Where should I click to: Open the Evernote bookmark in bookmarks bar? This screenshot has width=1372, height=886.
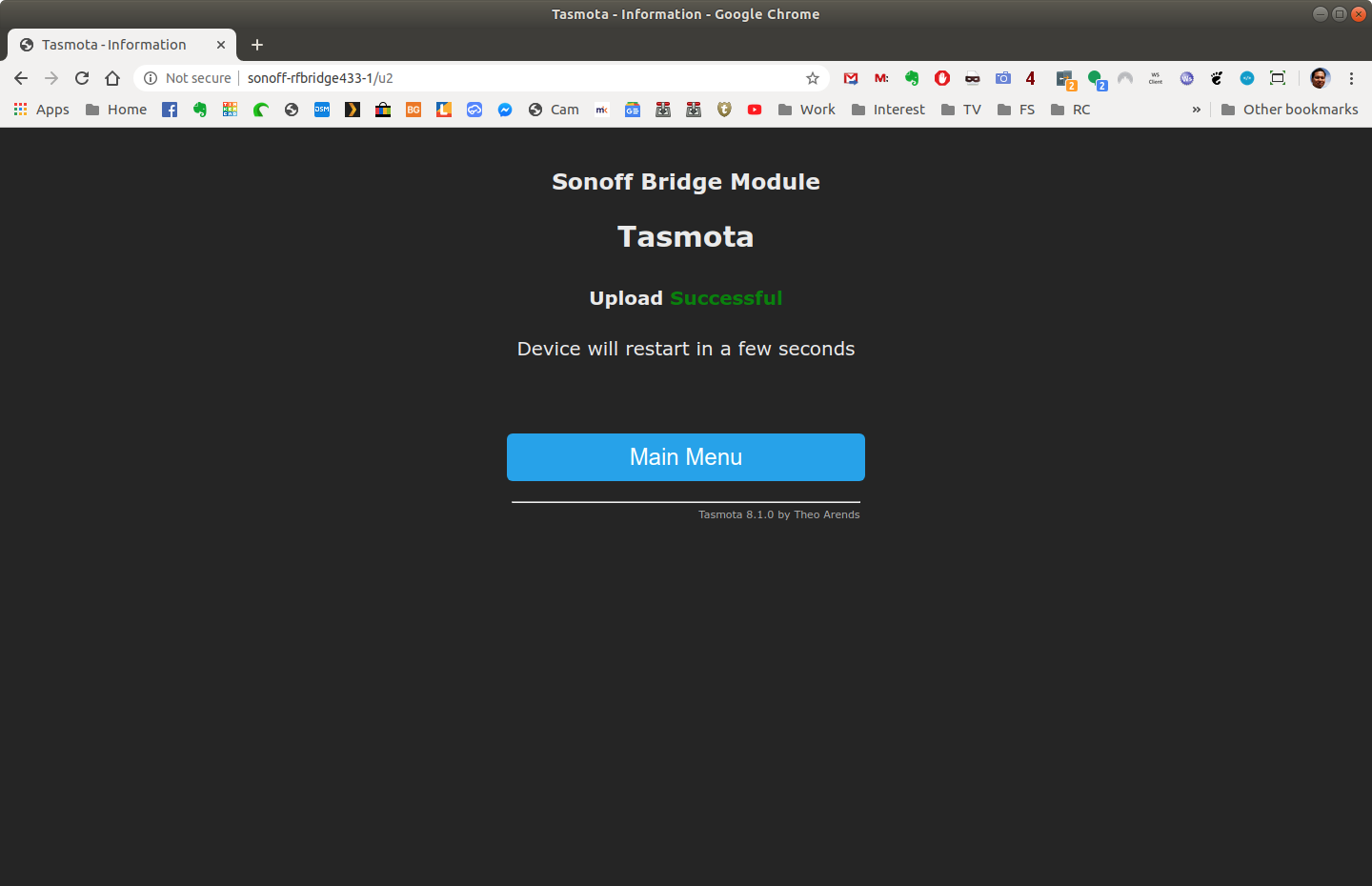(200, 110)
